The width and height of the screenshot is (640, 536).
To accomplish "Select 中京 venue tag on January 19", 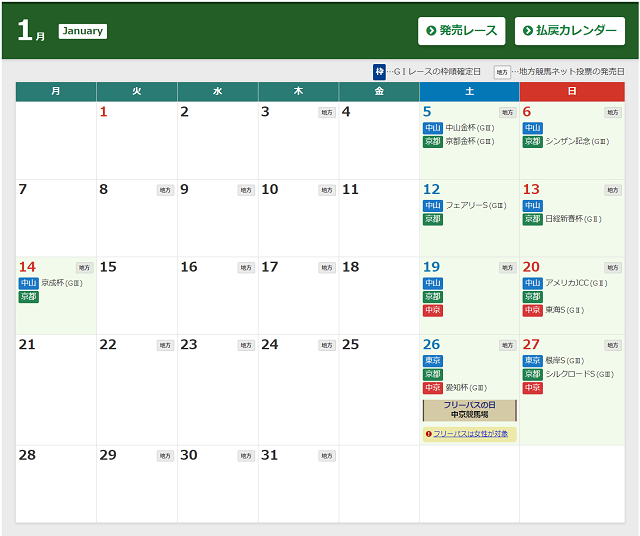I will [x=433, y=310].
